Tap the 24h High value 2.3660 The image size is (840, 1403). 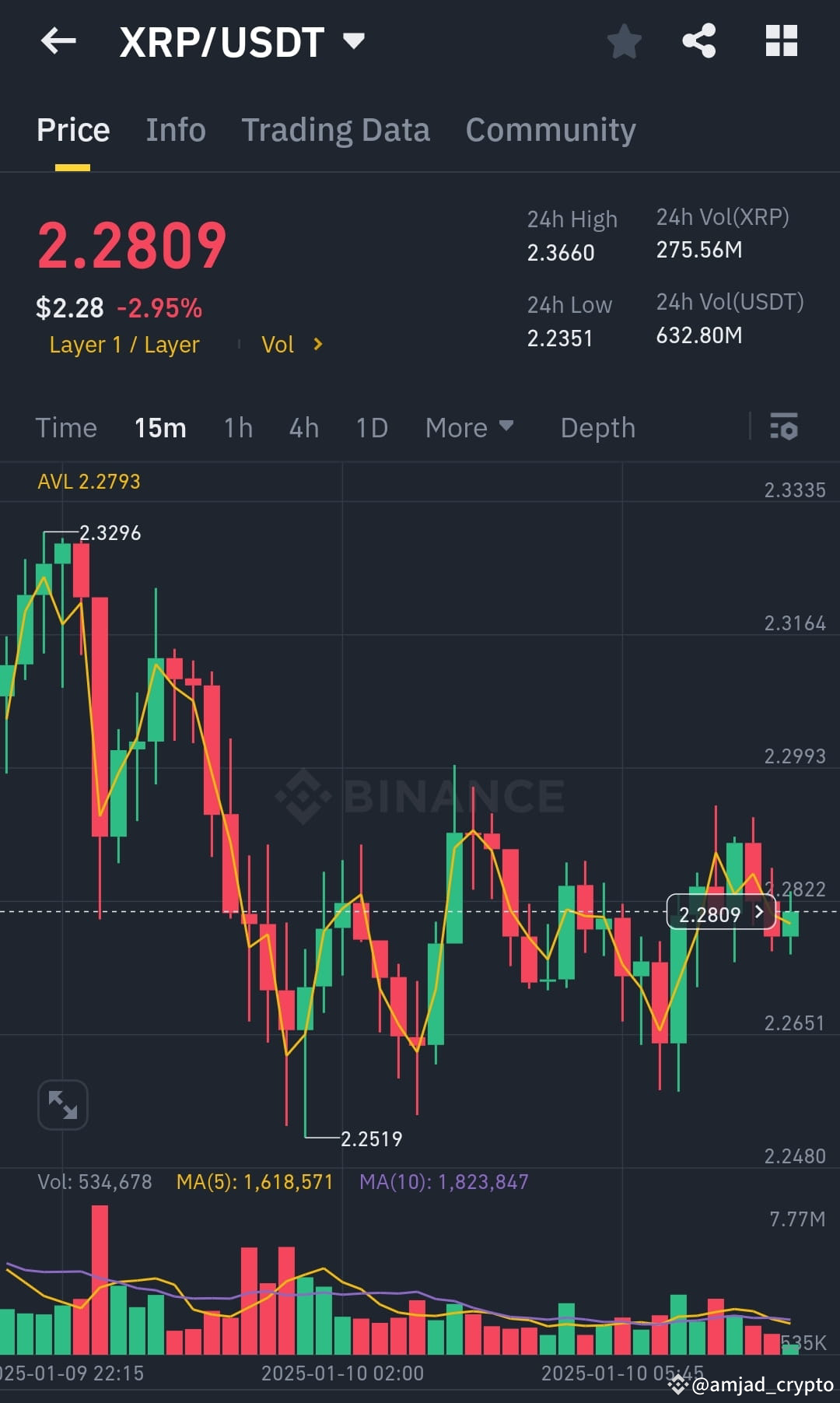561,253
